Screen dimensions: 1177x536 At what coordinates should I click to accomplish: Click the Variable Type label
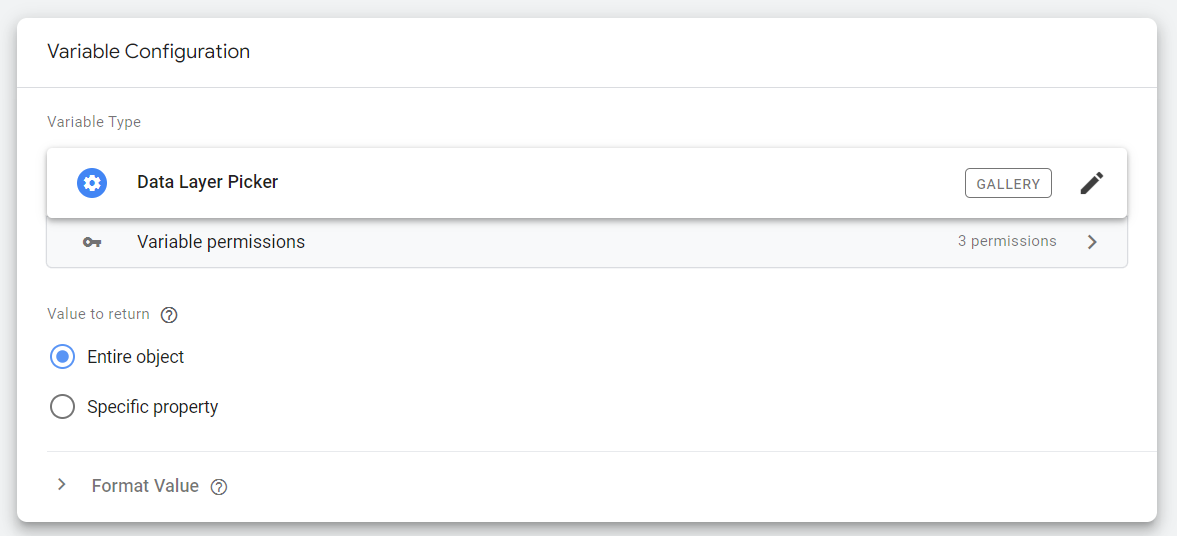(x=94, y=122)
